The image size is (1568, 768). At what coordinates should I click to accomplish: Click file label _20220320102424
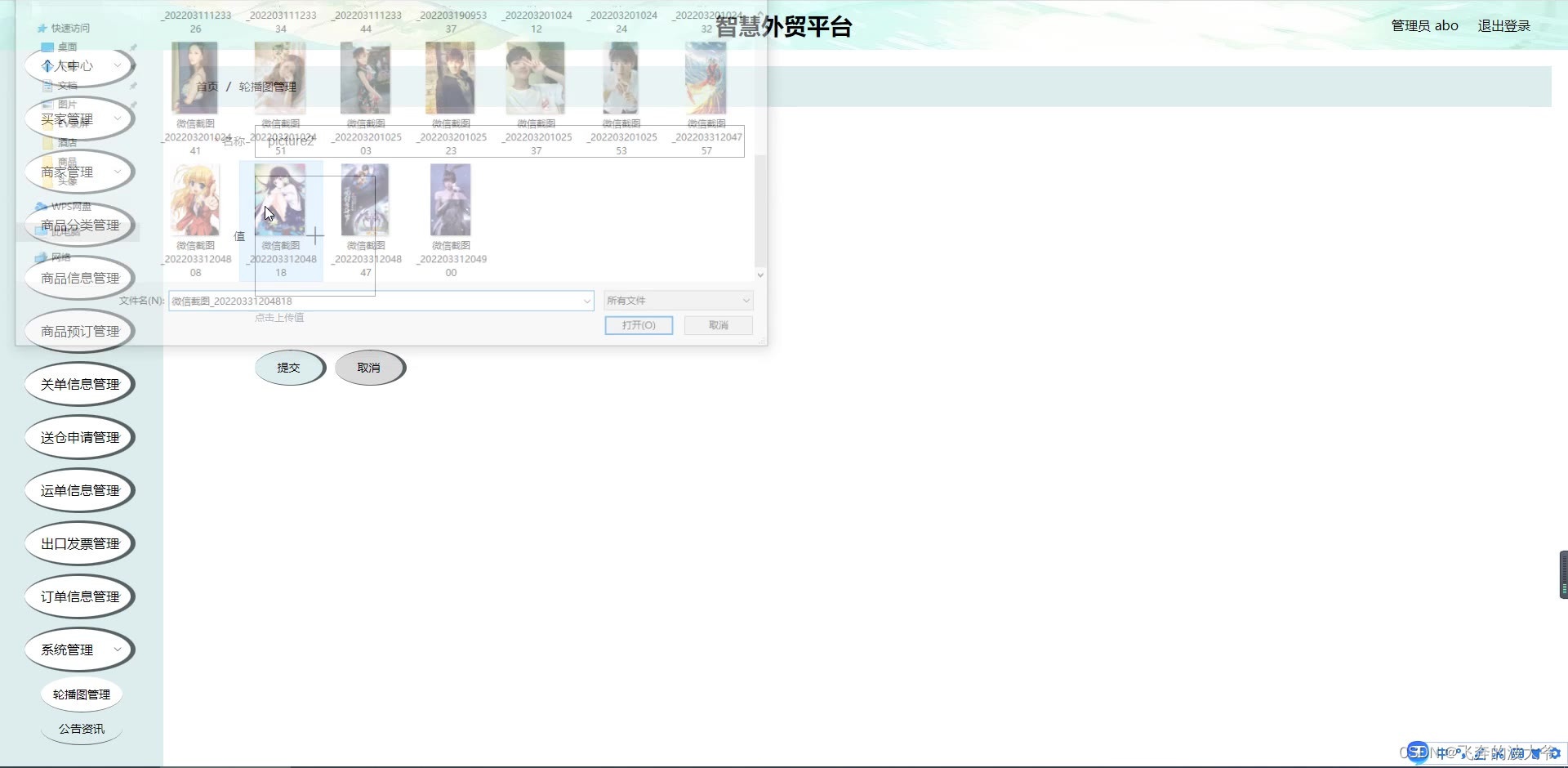pos(621,22)
